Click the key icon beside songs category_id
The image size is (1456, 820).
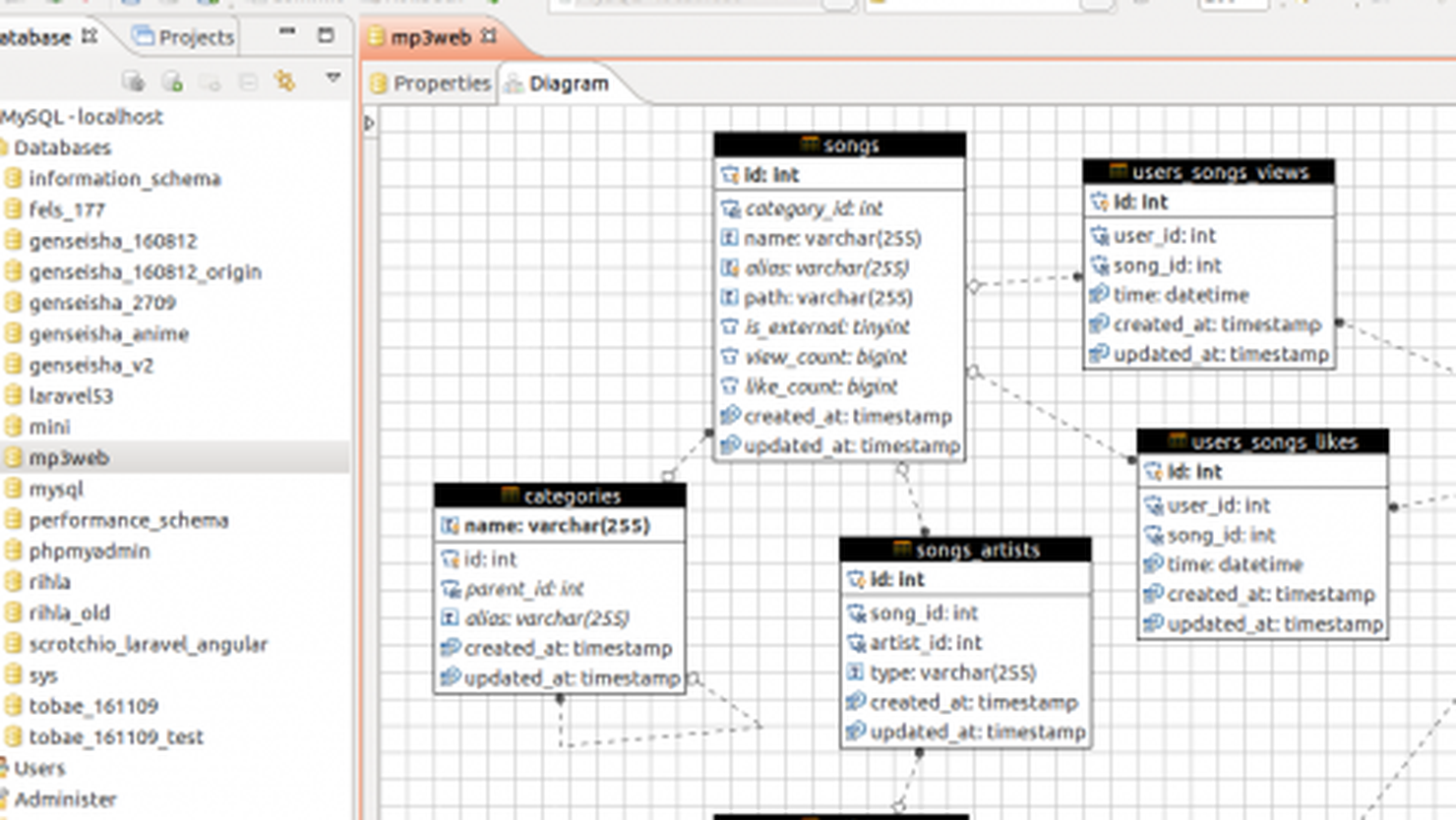tap(730, 208)
